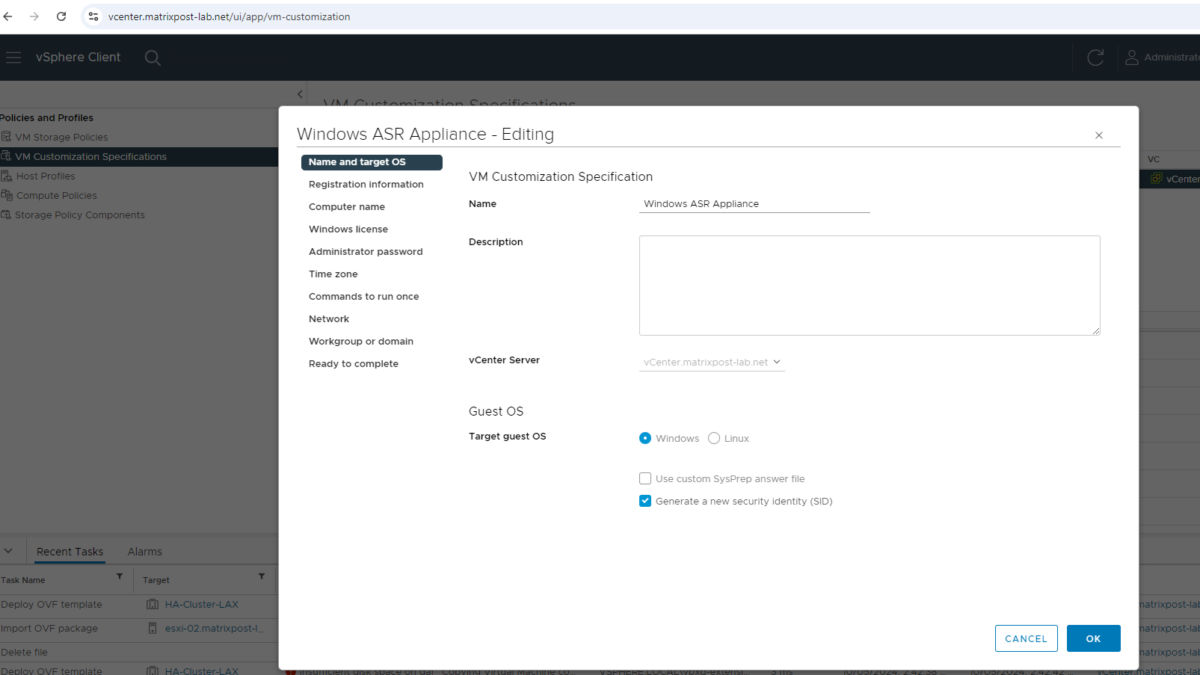Switch to the Alarms tab
The width and height of the screenshot is (1200, 675).
tap(144, 551)
